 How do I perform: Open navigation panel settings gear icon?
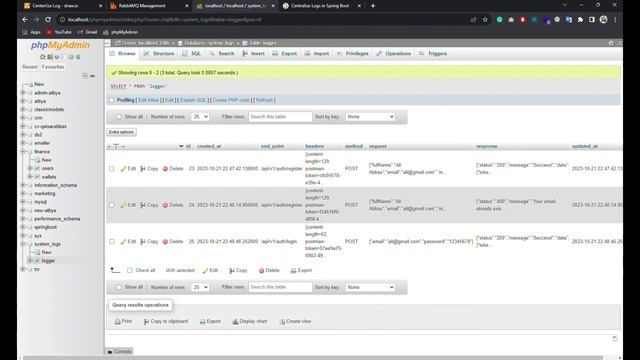click(71, 57)
